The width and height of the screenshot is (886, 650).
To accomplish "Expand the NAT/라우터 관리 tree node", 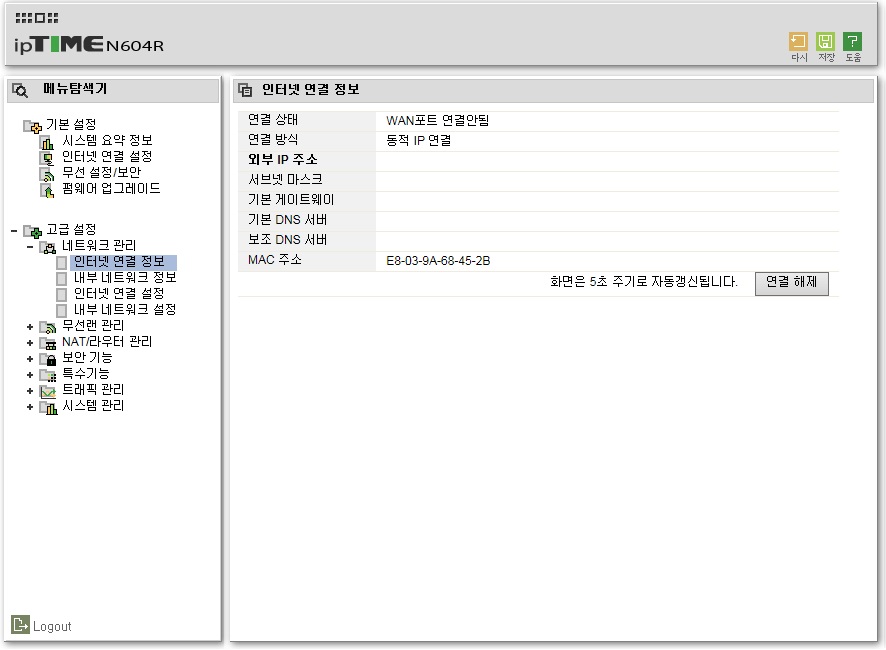I will coord(30,343).
